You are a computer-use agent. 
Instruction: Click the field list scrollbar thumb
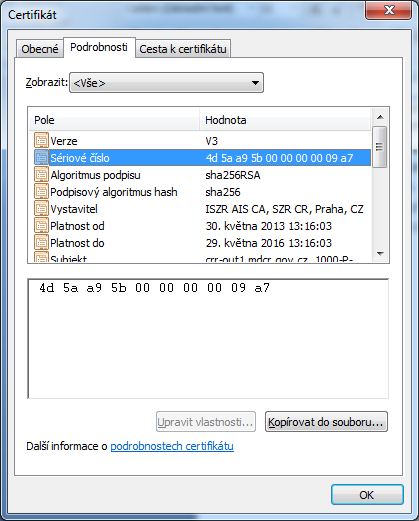380,147
